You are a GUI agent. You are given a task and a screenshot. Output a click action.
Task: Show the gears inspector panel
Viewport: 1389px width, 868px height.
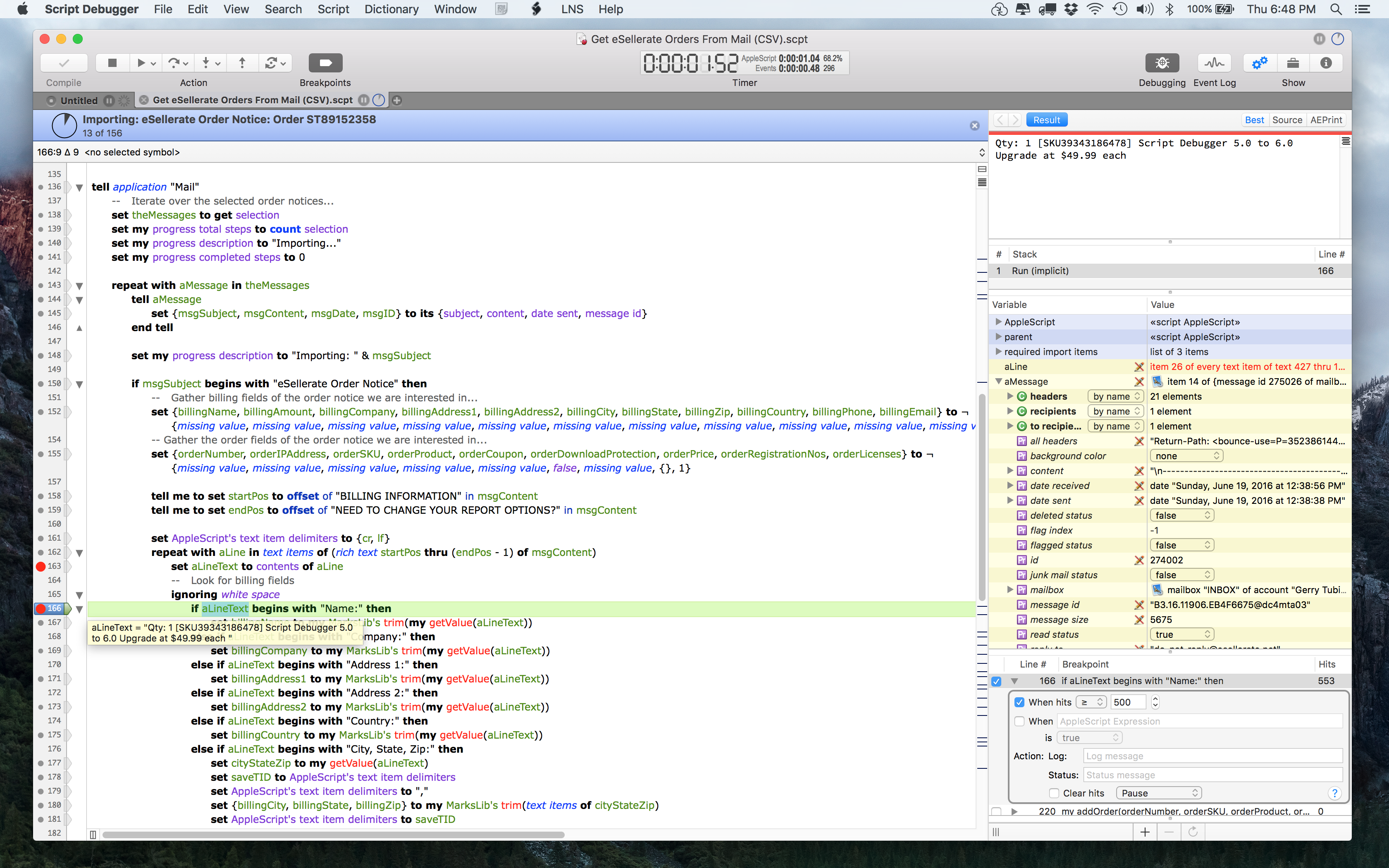point(1259,62)
